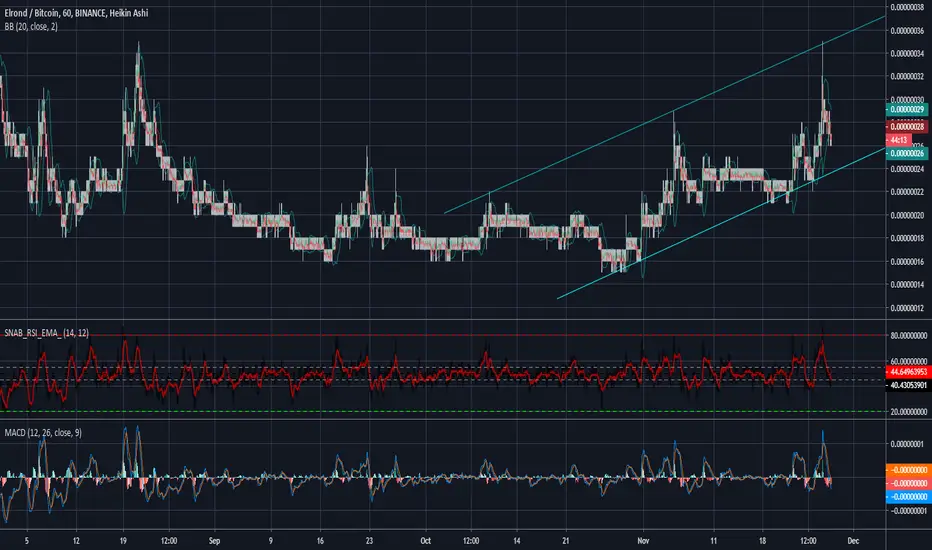
Task: Click the 11 date label on time axis
Action: [x=713, y=541]
